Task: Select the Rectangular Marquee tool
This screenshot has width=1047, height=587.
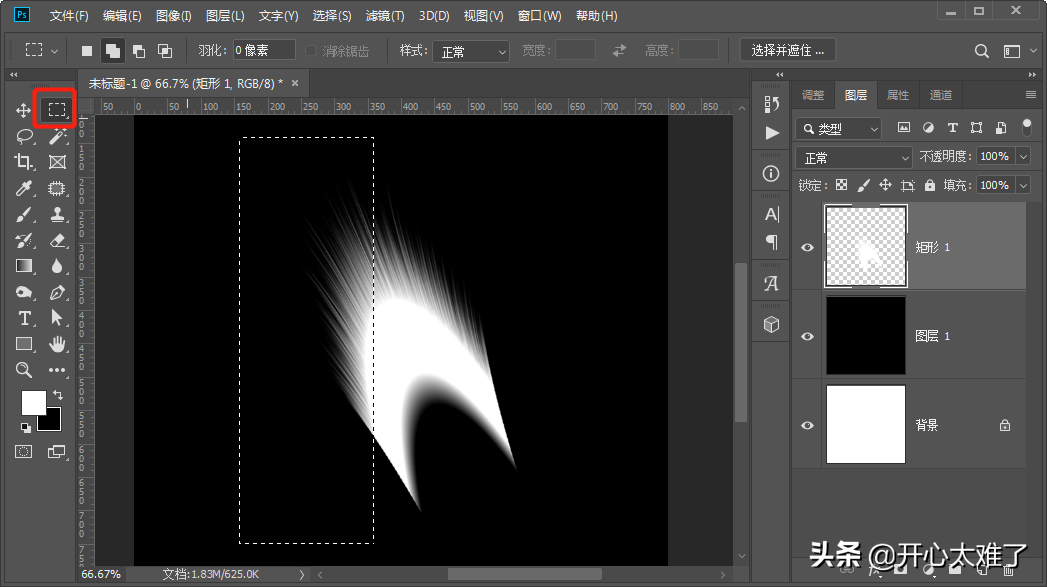Action: click(57, 110)
